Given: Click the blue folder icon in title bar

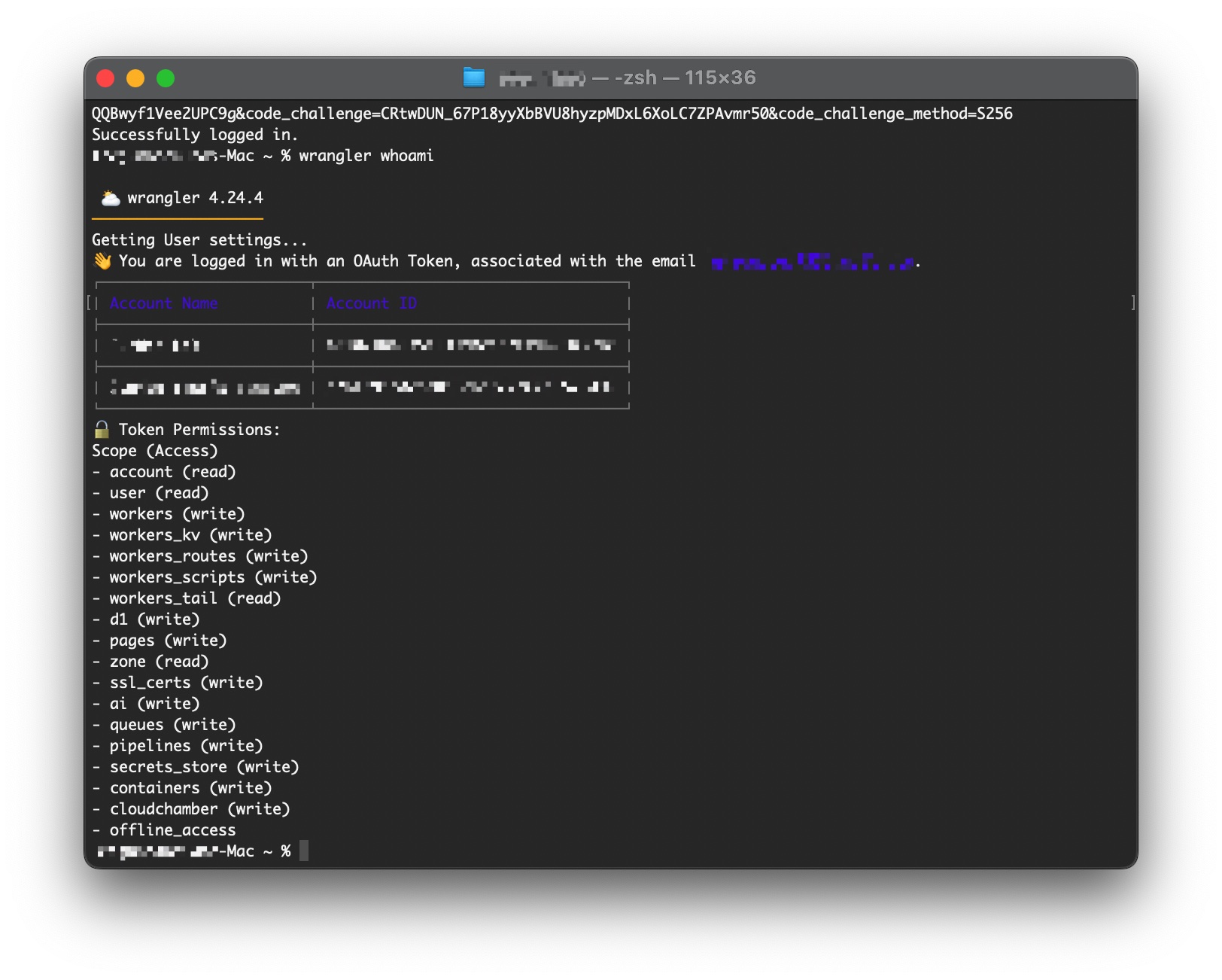Looking at the screenshot, I should coord(473,78).
